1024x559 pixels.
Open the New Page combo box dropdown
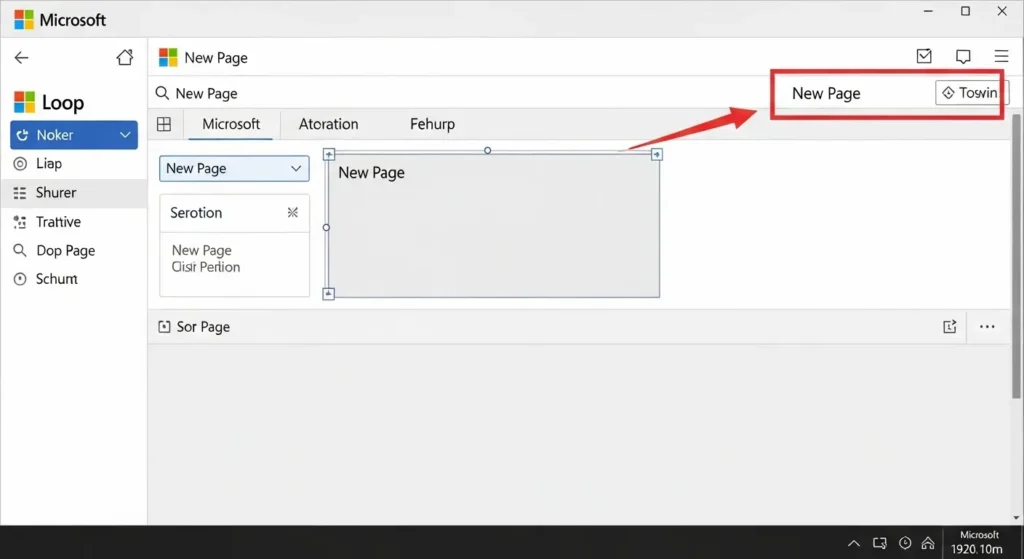tap(234, 168)
